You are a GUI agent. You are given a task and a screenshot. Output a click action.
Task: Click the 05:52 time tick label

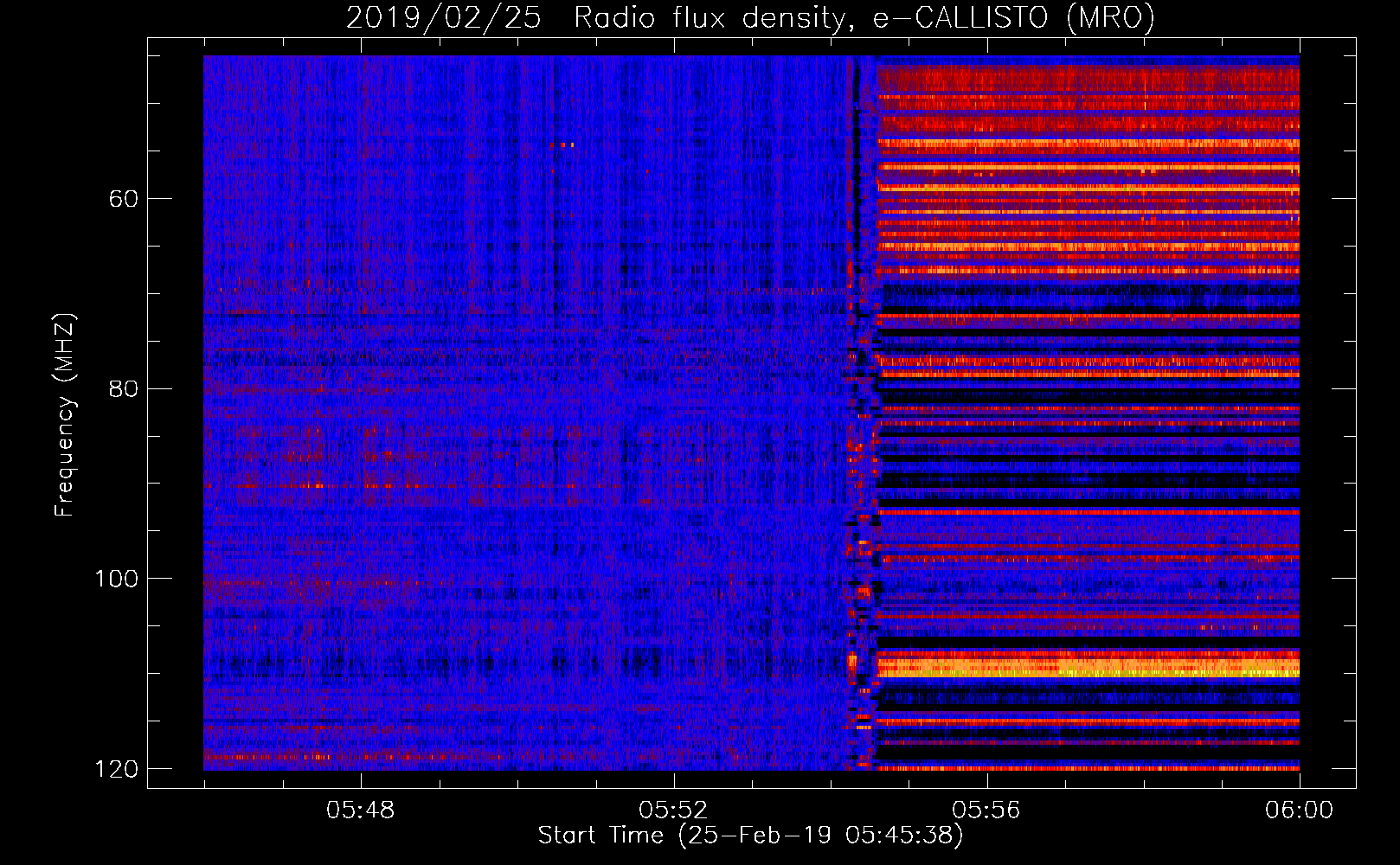(673, 811)
